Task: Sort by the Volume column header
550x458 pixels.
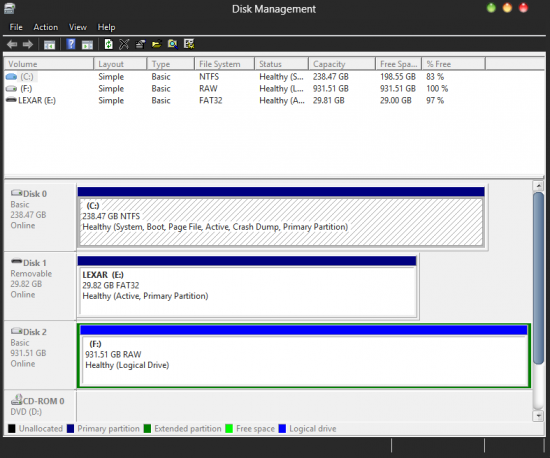Action: click(x=49, y=64)
